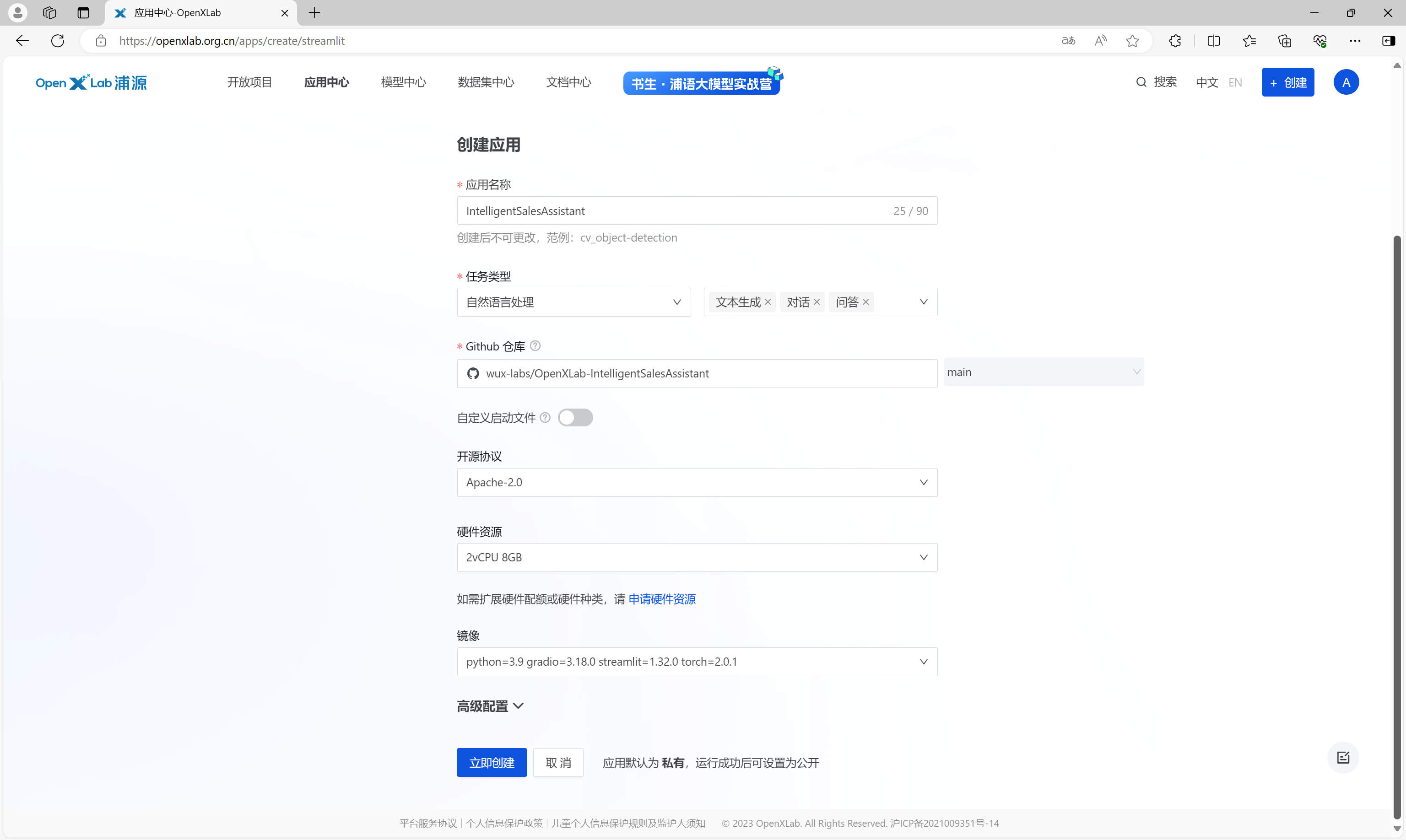Click the OpenXLab logo
Viewport: 1406px width, 840px height.
[x=91, y=83]
